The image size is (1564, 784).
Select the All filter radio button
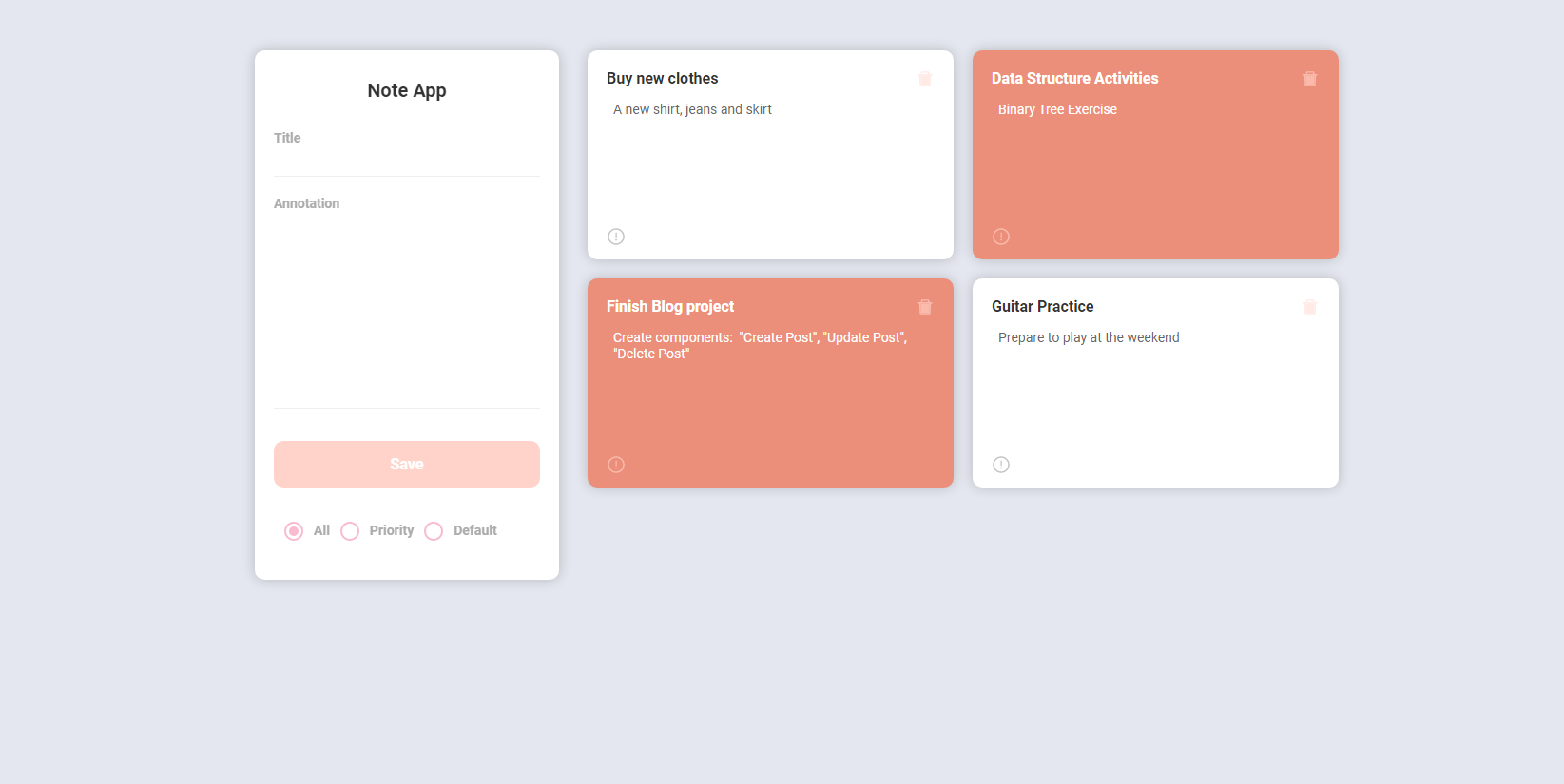coord(294,531)
